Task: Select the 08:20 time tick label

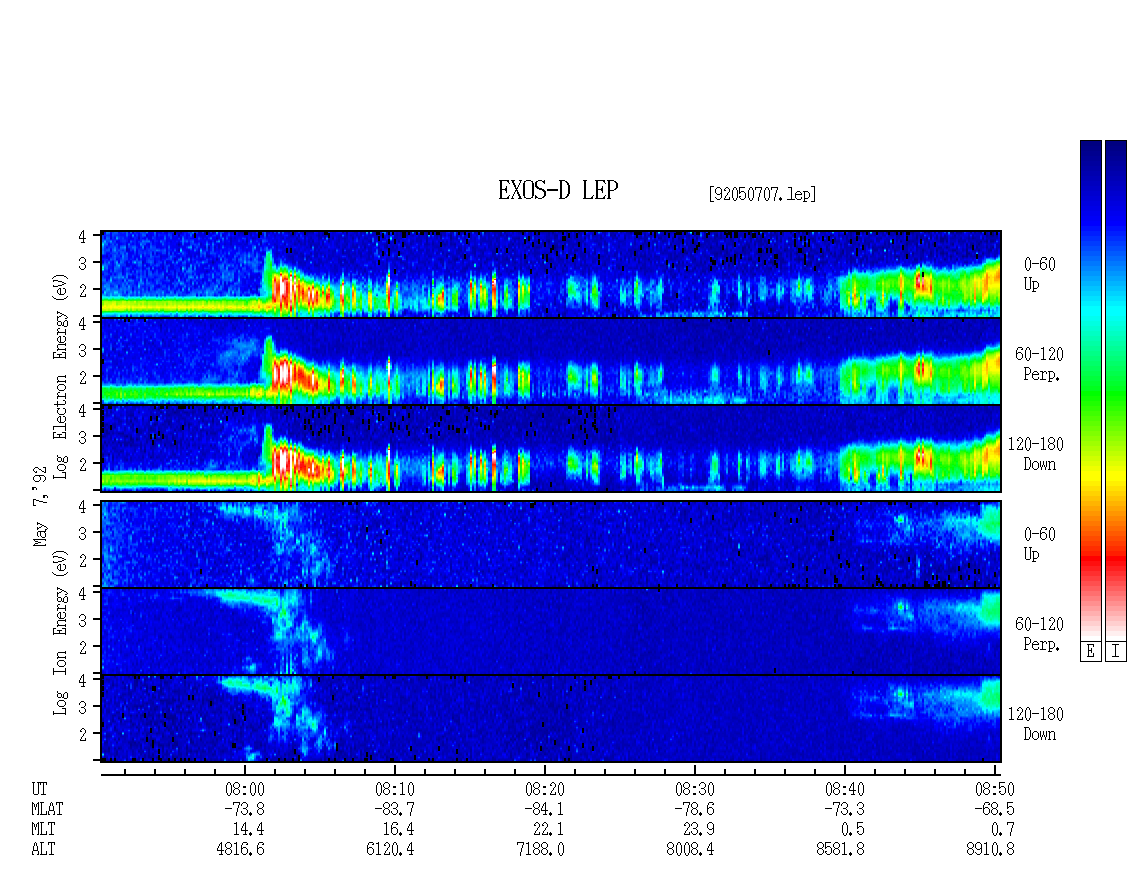Action: tap(544, 789)
